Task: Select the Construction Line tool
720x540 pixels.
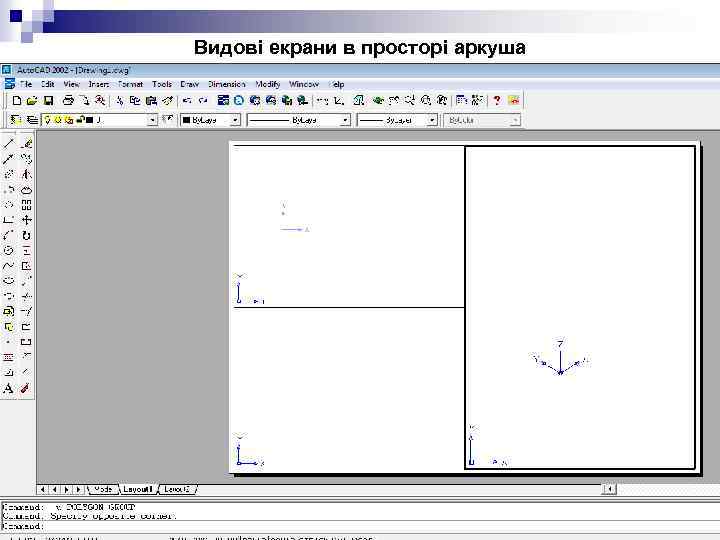Action: point(9,159)
